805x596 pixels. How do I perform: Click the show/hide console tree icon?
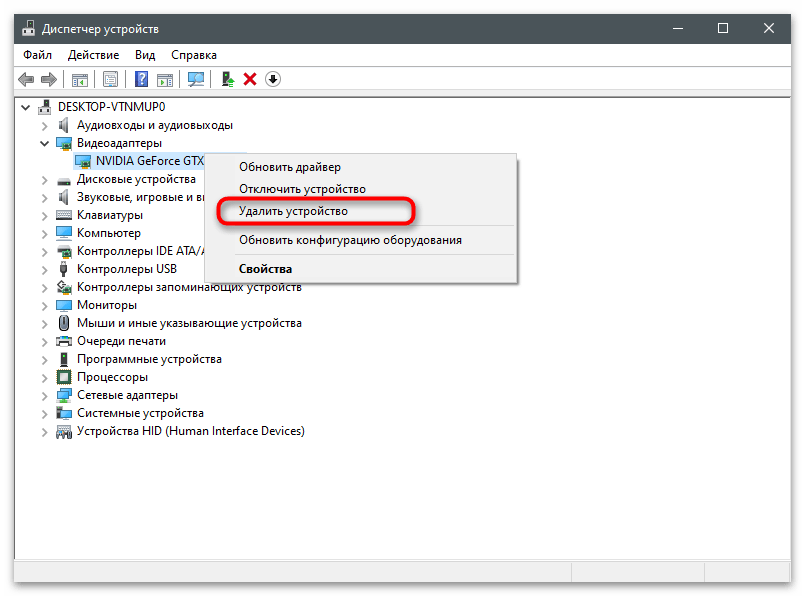(x=80, y=80)
